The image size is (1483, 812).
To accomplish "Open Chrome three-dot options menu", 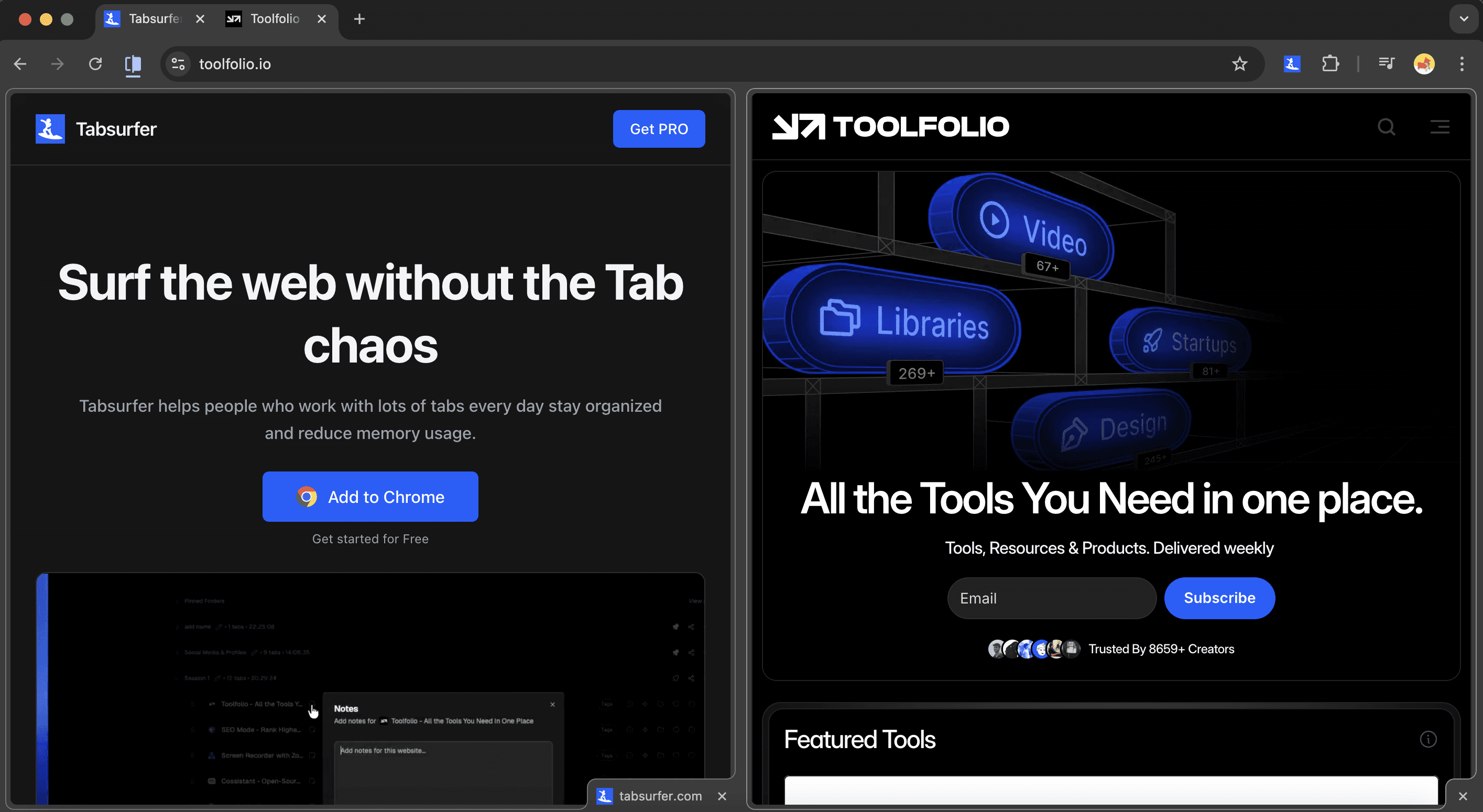I will 1462,64.
